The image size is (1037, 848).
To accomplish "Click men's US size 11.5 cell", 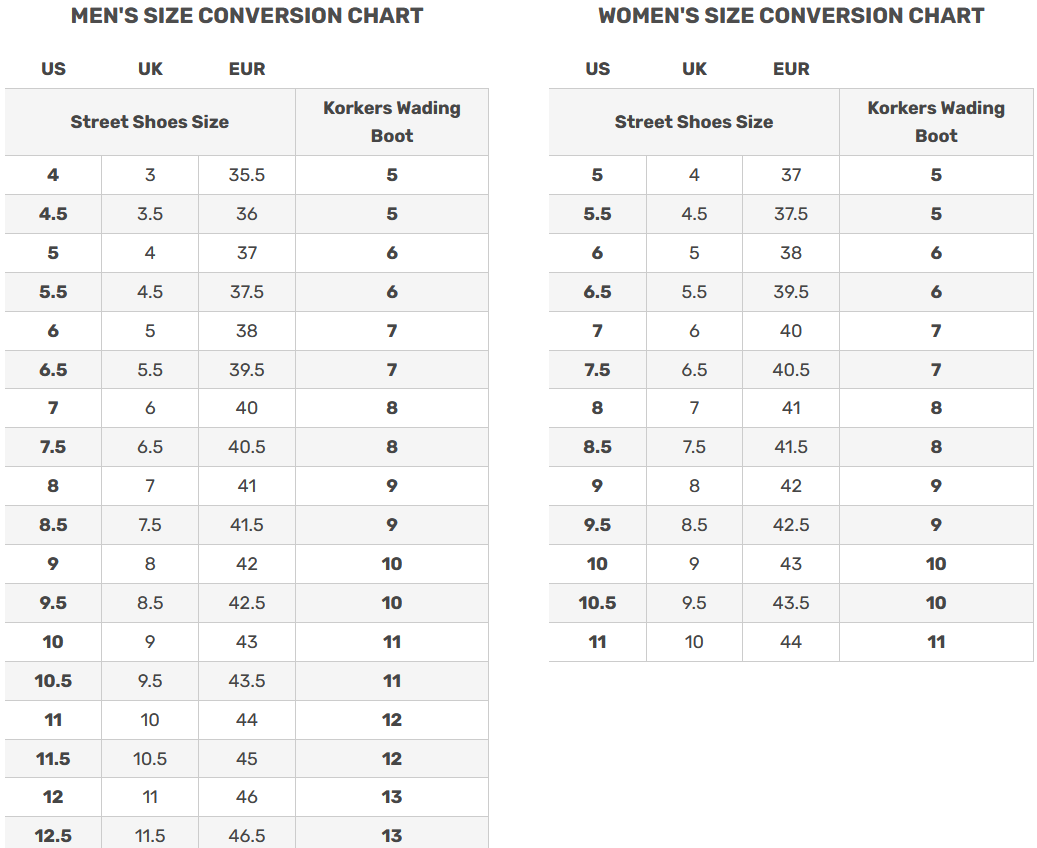I will [53, 758].
